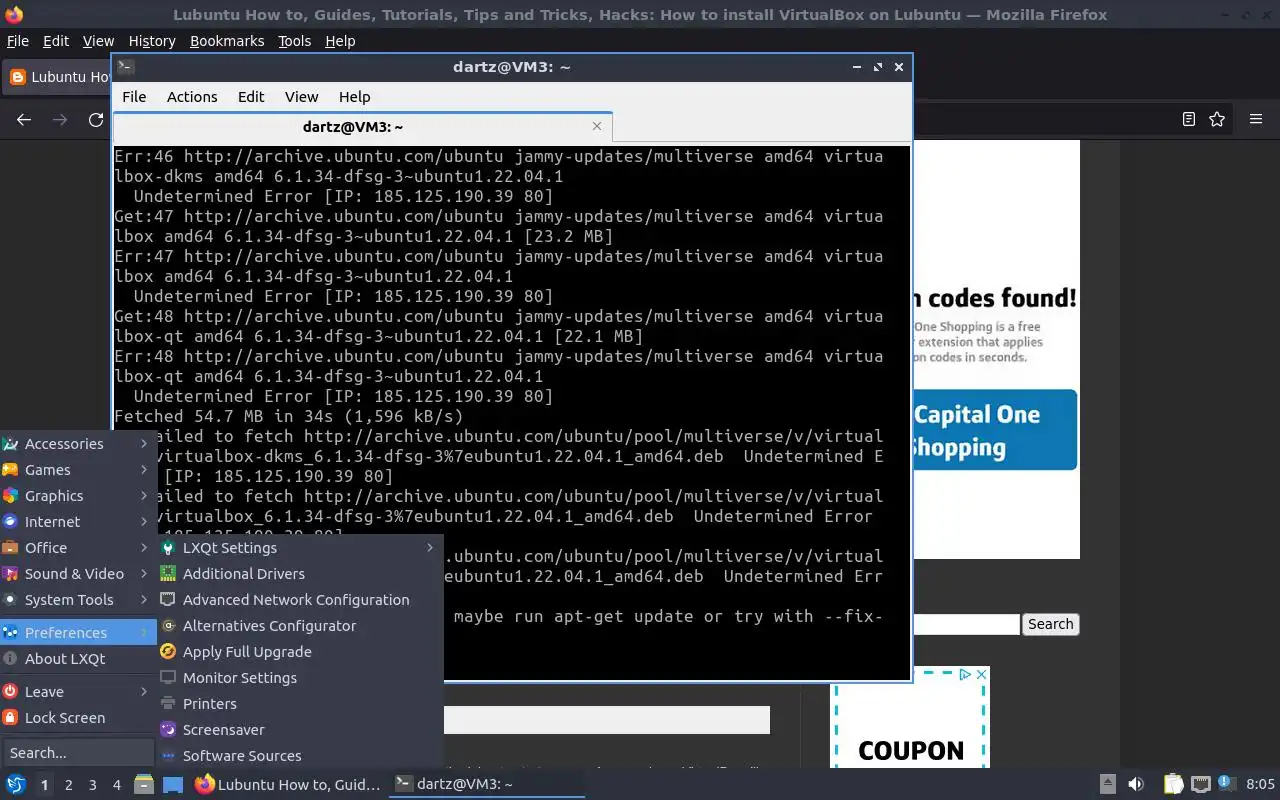Click the clock showing 8:05
Screen dimensions: 1280x800
1260,784
